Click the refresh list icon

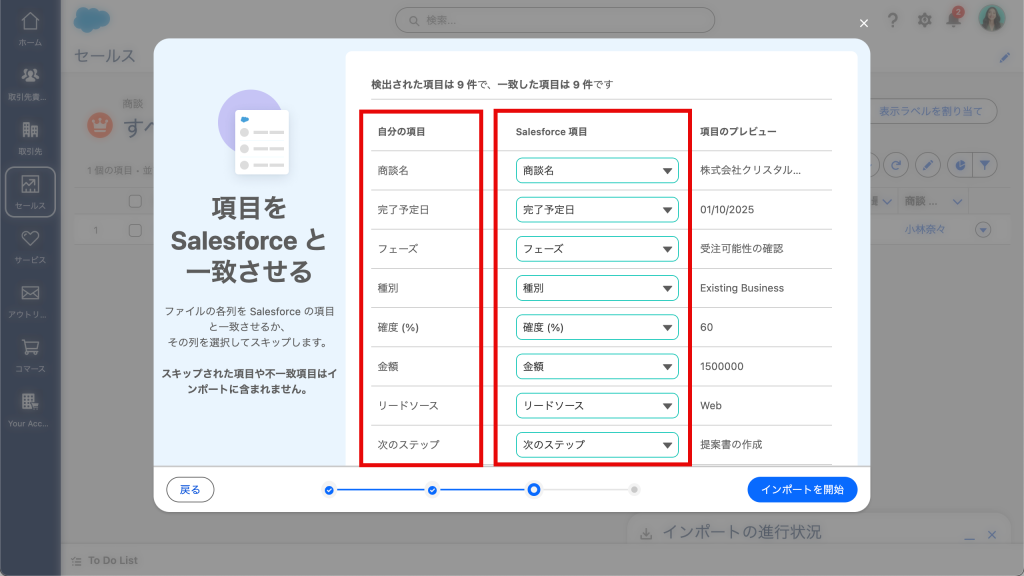896,165
